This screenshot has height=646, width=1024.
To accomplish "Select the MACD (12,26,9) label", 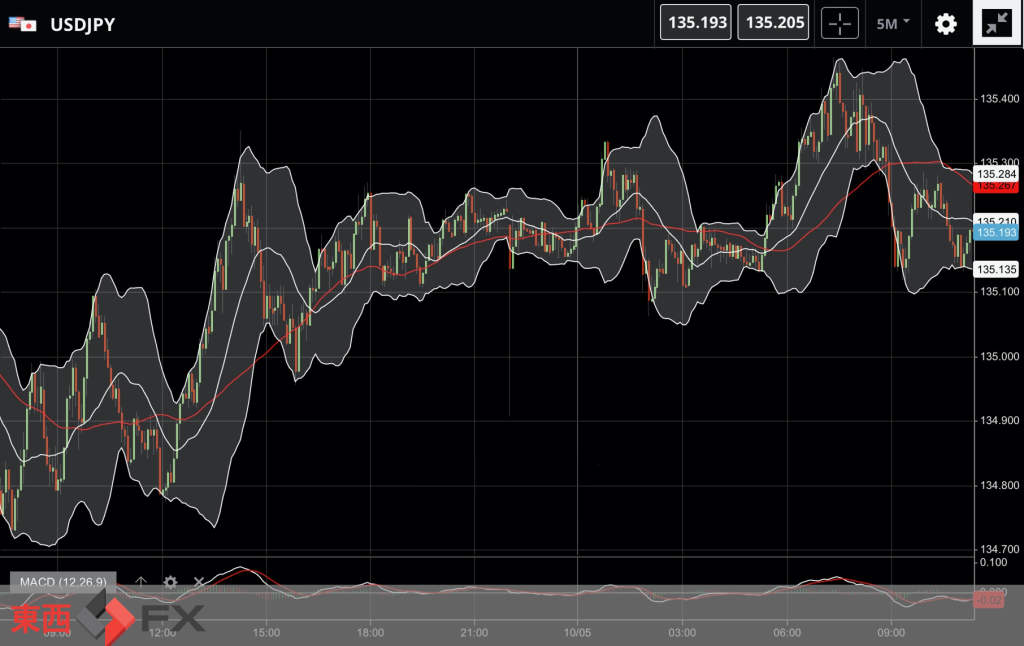I will pos(64,582).
